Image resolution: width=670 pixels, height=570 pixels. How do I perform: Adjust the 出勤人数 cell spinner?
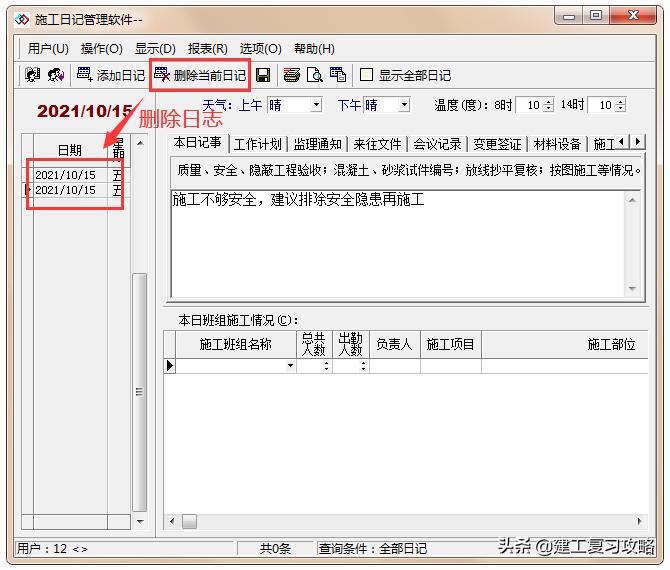363,366
